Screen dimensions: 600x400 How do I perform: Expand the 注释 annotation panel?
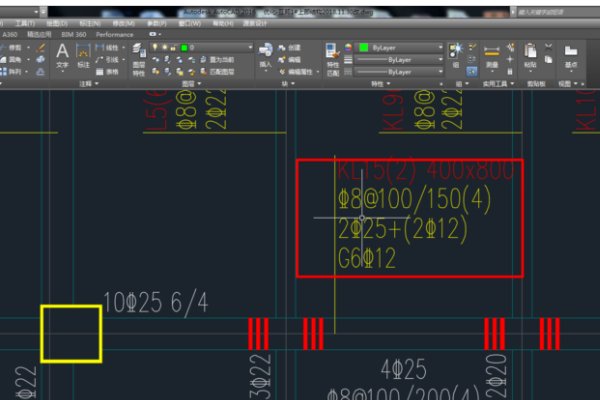[x=89, y=83]
